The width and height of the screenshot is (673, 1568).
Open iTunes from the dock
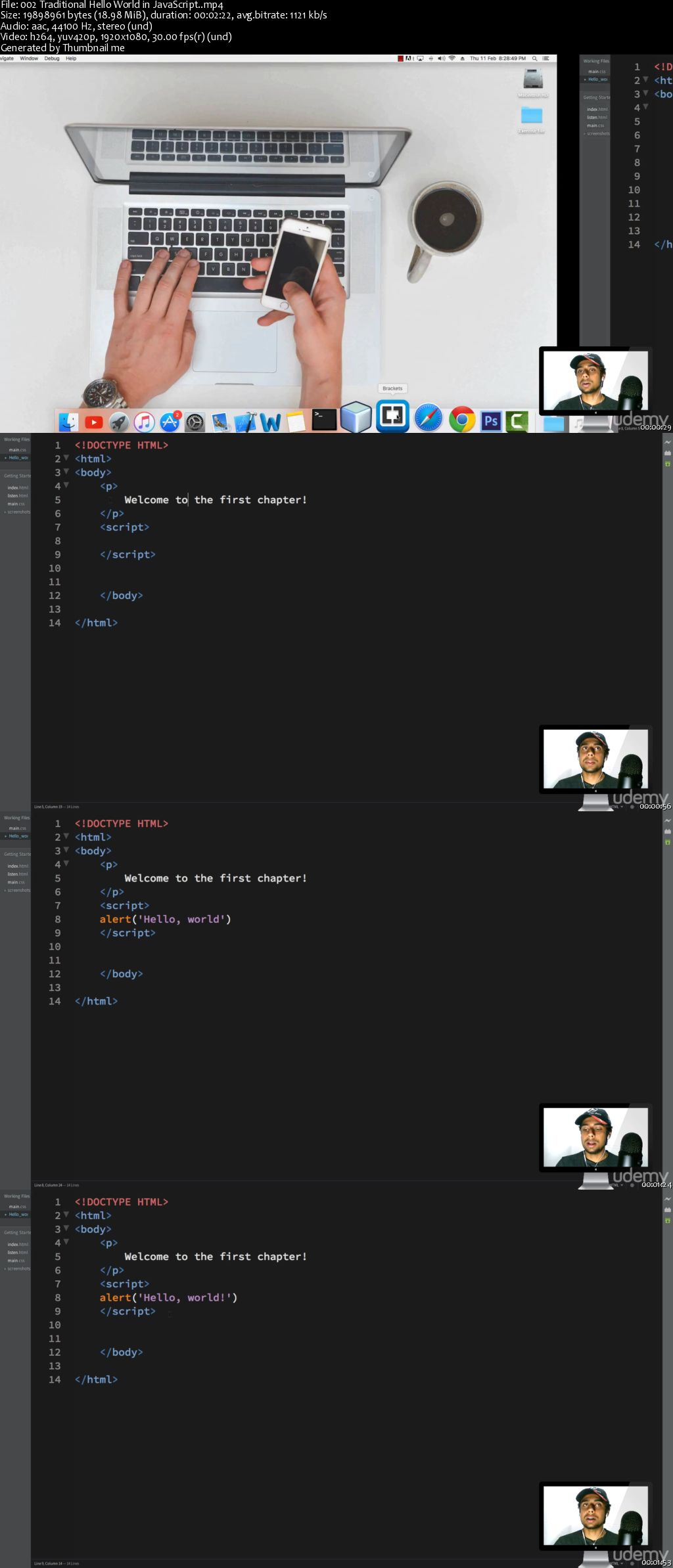coord(144,422)
